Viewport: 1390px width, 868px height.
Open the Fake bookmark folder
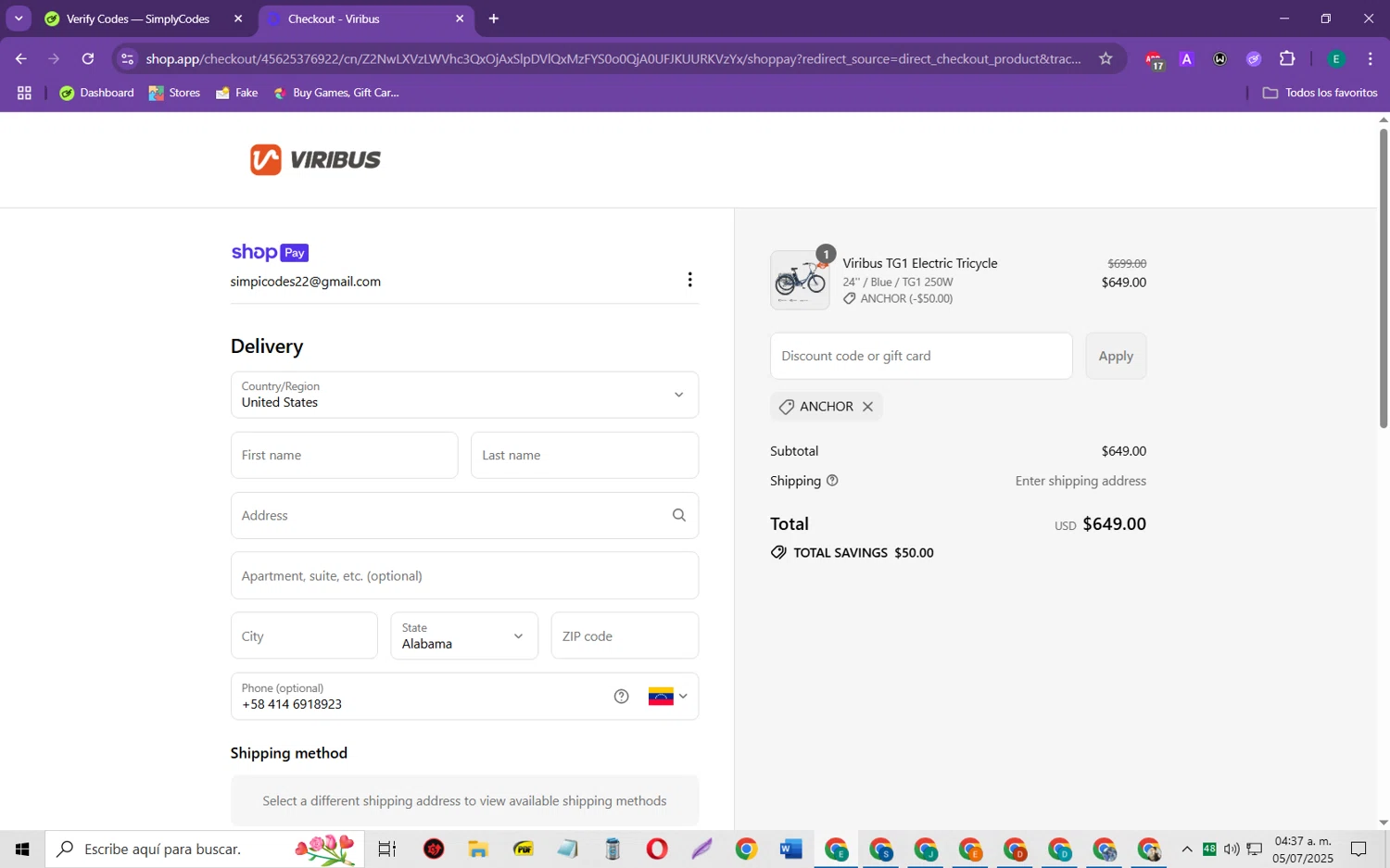236,93
